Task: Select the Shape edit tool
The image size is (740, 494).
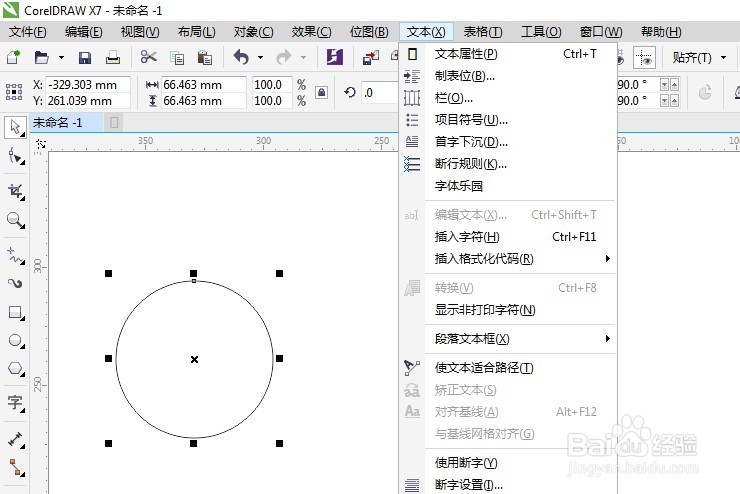Action: pyautogui.click(x=15, y=156)
